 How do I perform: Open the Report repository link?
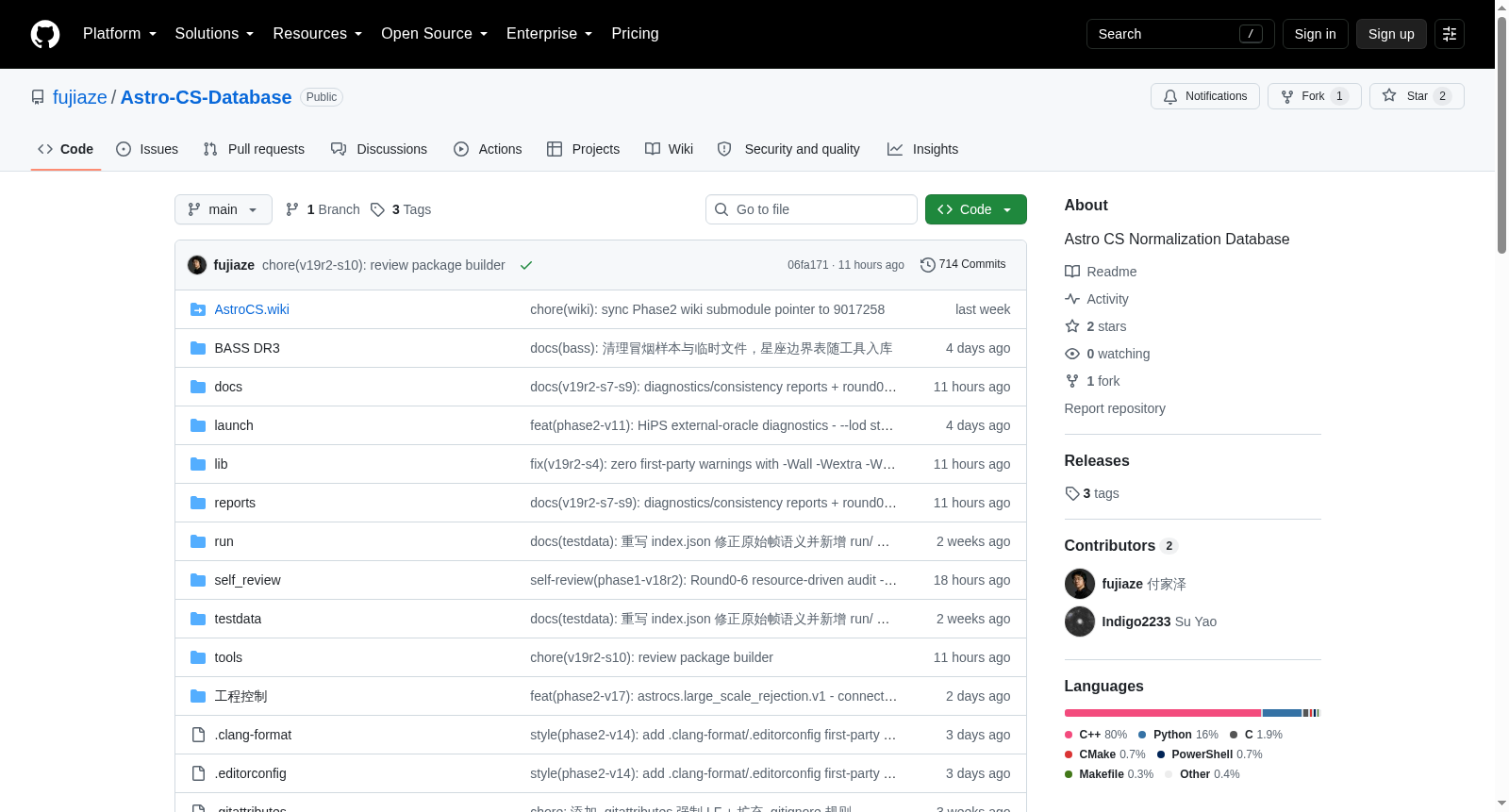pos(1115,408)
